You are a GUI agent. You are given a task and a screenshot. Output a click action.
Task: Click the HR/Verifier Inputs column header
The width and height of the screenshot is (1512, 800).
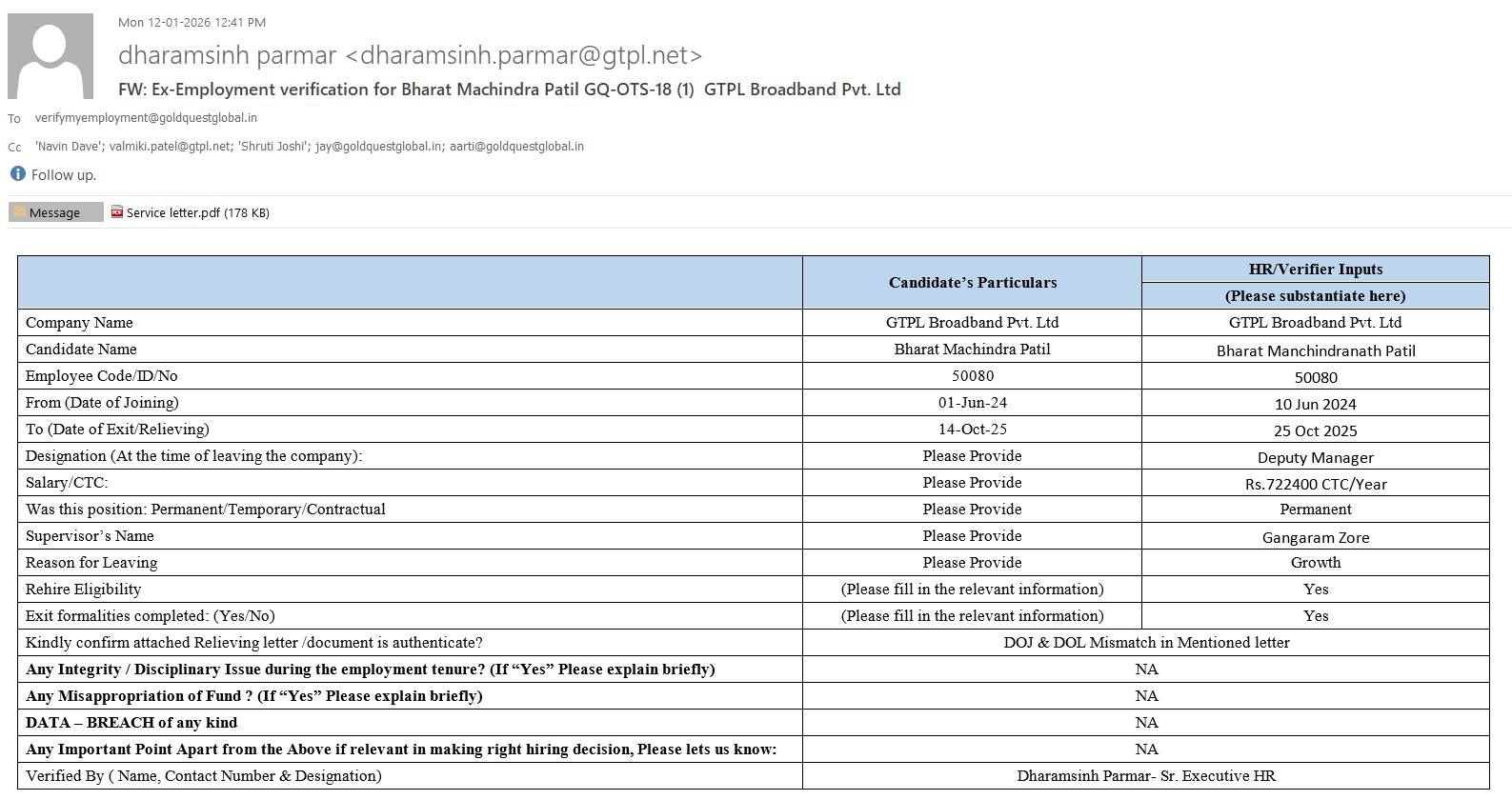click(1316, 270)
